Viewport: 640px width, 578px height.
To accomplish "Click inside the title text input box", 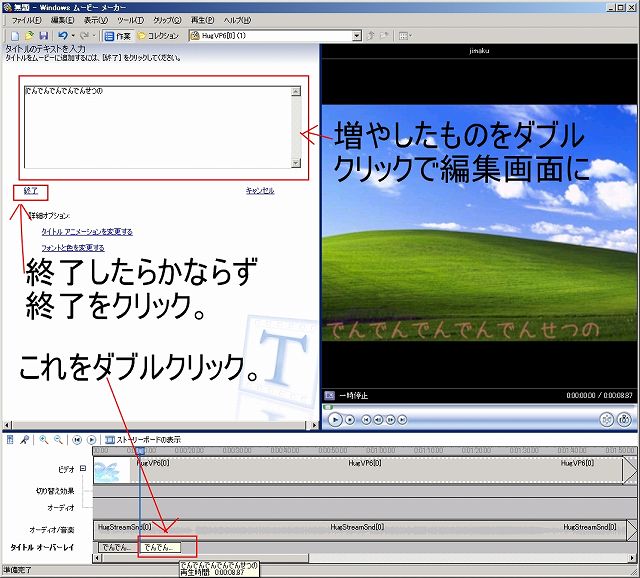I will coord(158,127).
